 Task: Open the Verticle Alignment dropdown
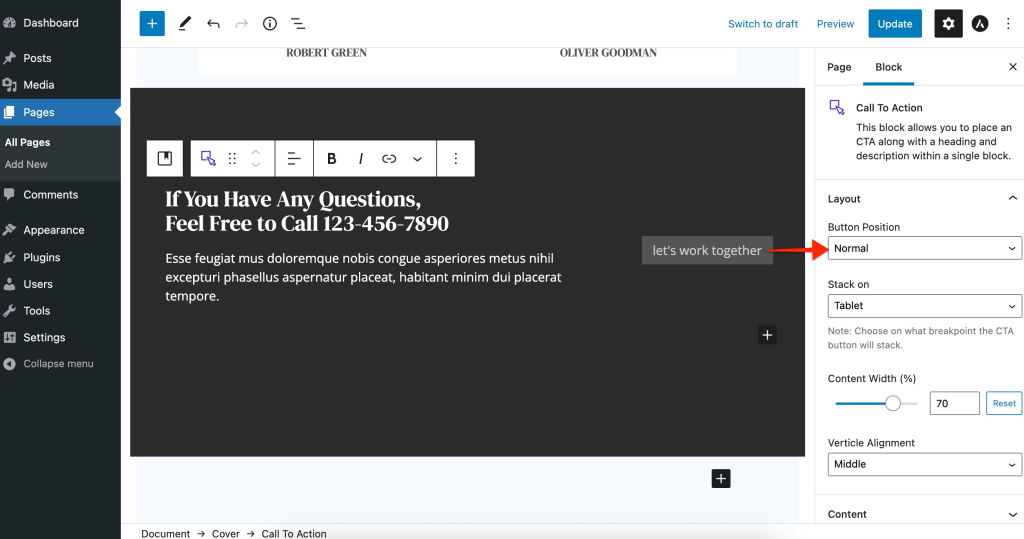(x=924, y=464)
